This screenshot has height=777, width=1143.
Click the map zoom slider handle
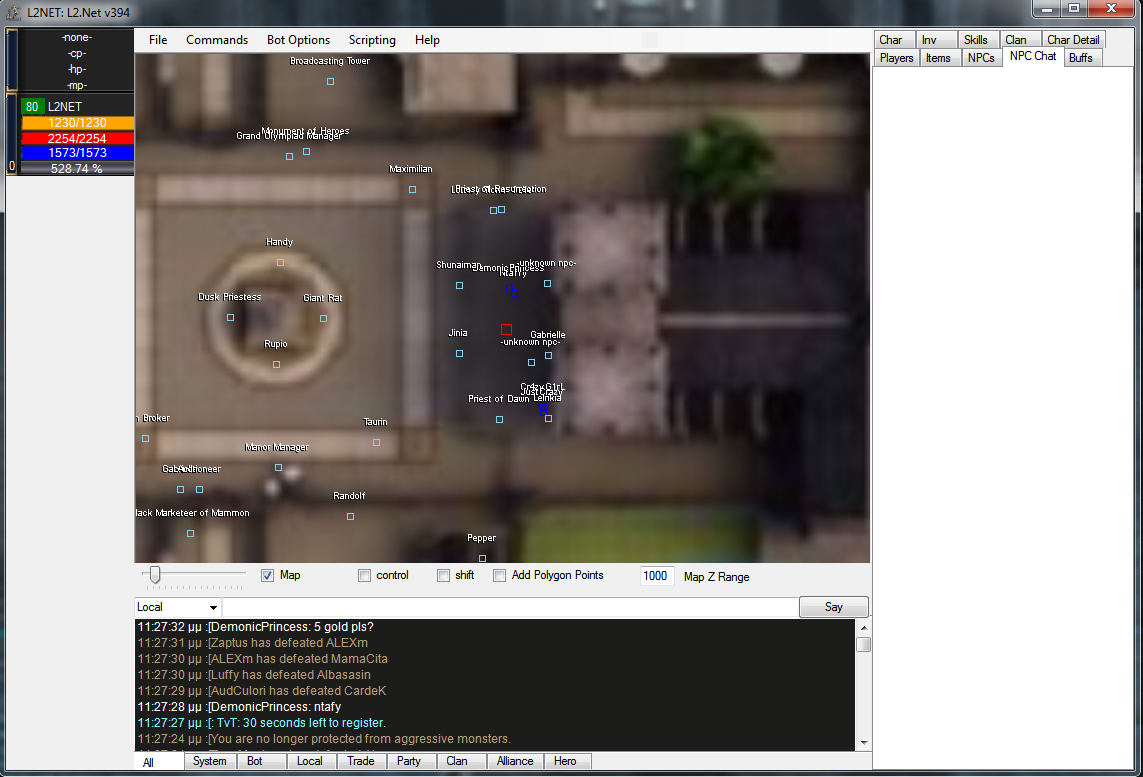[155, 575]
